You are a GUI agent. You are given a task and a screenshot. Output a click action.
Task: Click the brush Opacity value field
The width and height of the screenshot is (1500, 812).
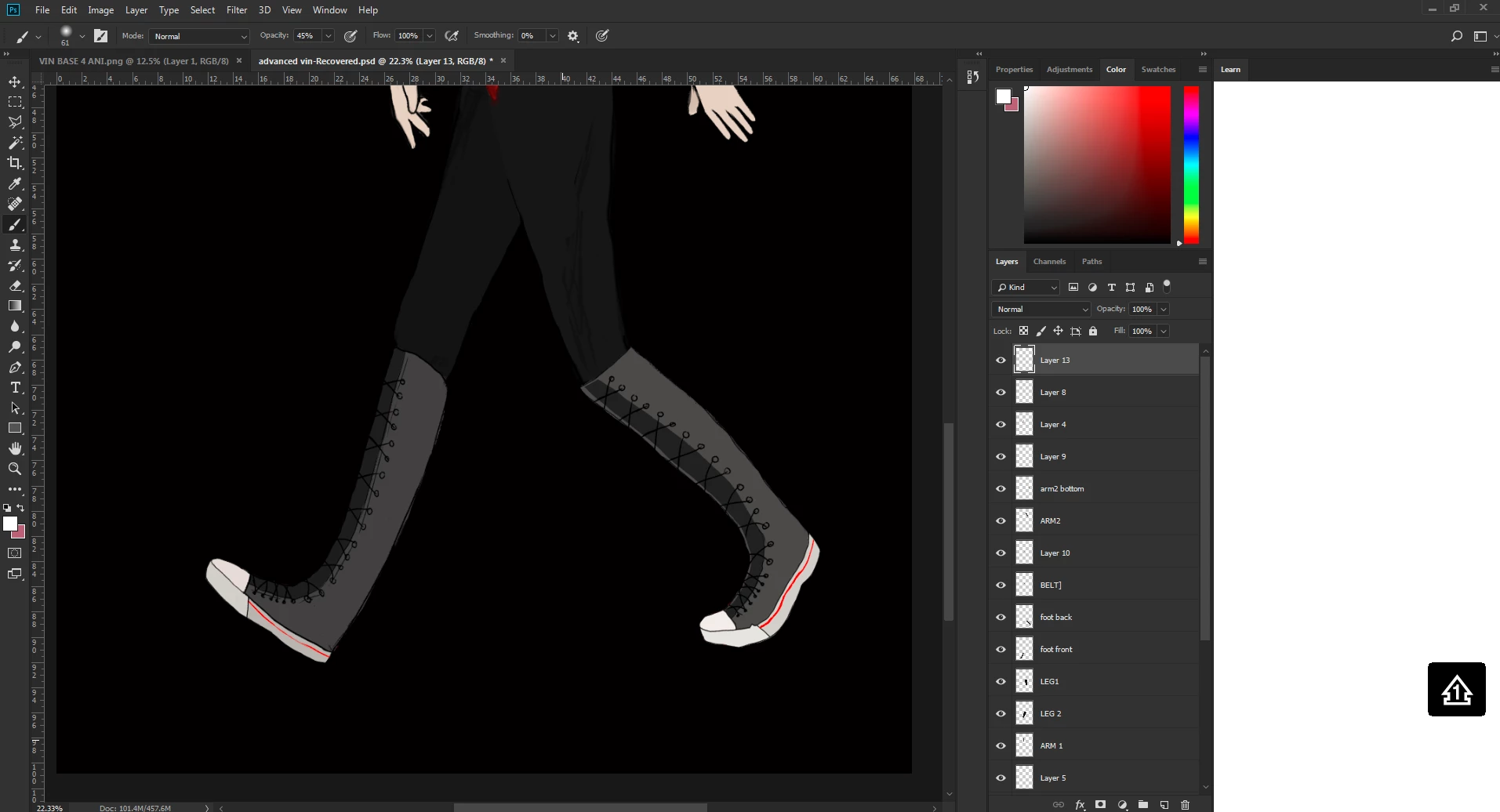point(306,36)
